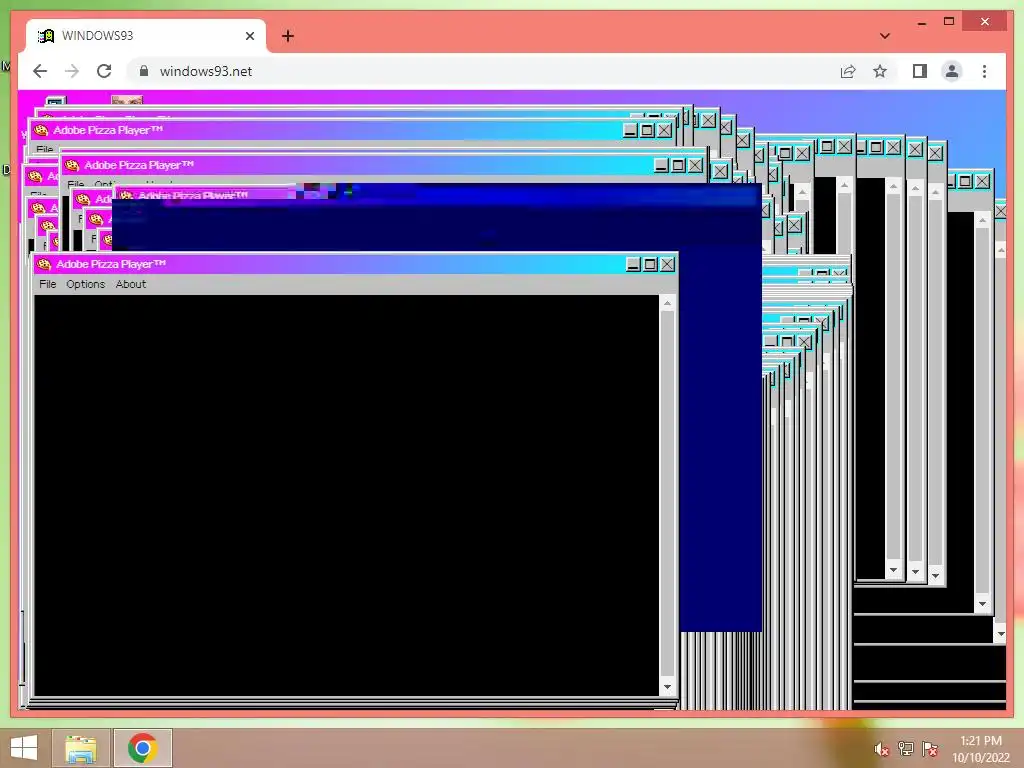
Task: Share this page icon
Action: (848, 71)
